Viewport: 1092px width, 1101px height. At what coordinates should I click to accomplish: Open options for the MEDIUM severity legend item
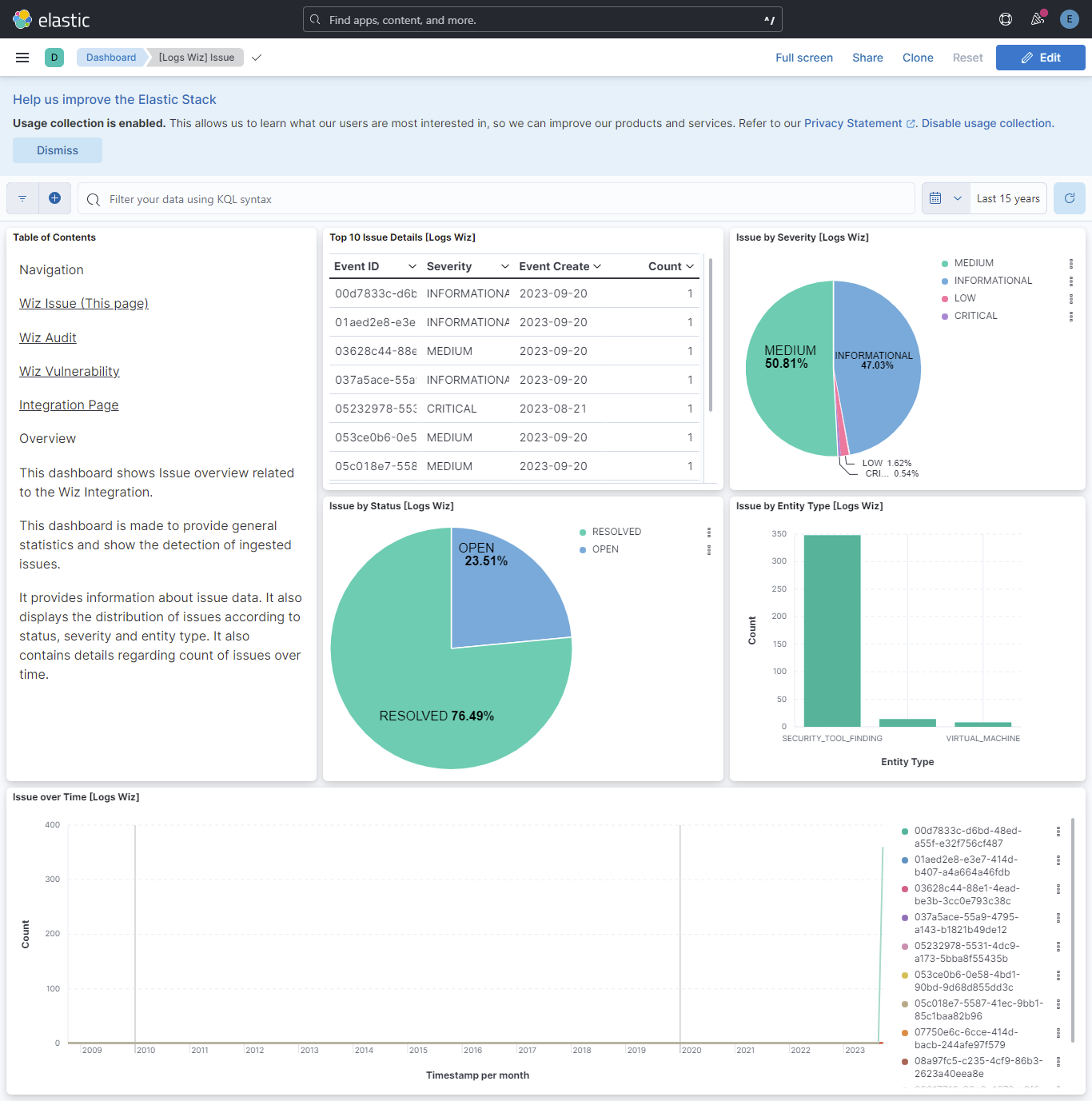tap(1071, 262)
